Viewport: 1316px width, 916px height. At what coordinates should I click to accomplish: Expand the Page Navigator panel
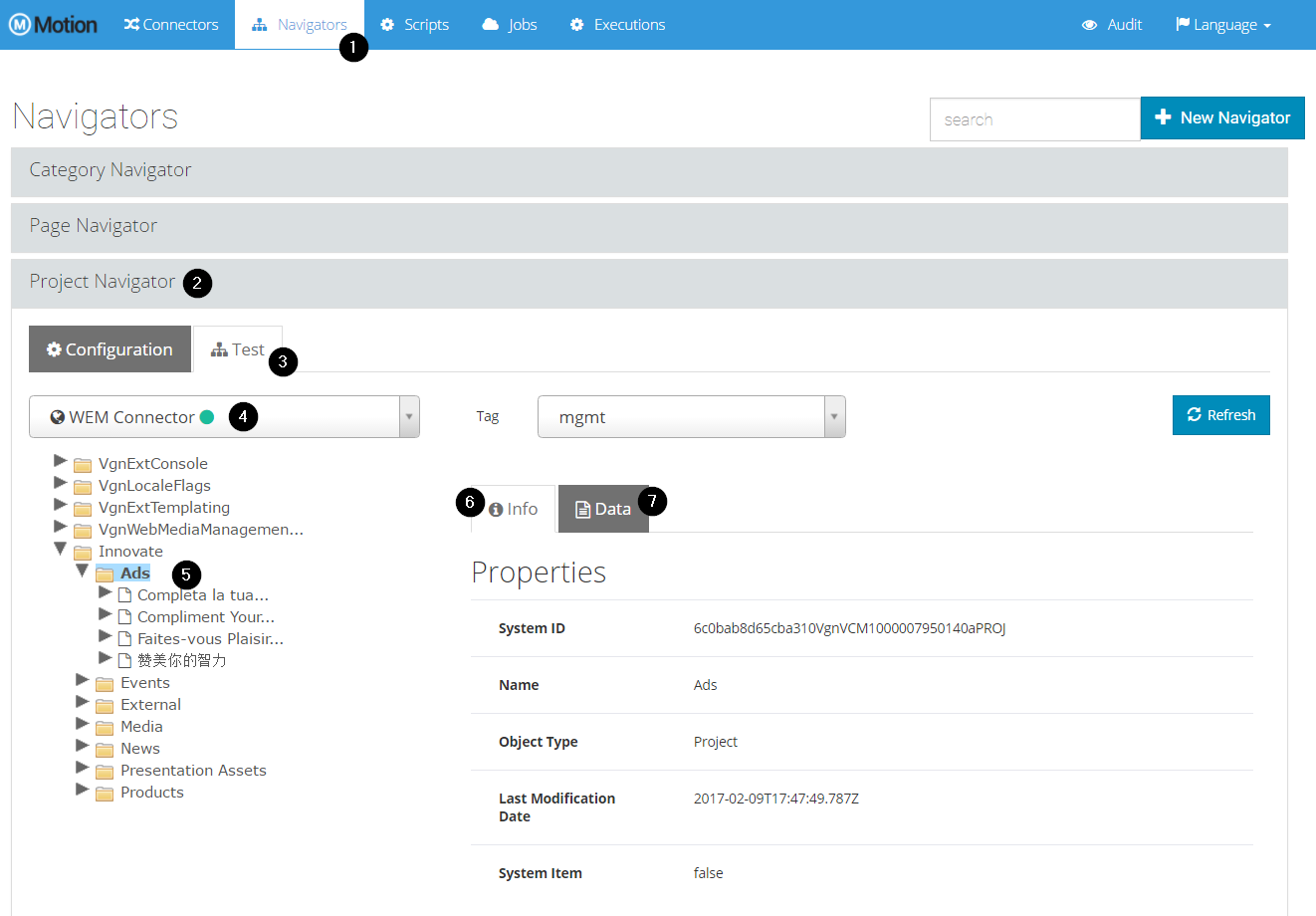point(649,227)
